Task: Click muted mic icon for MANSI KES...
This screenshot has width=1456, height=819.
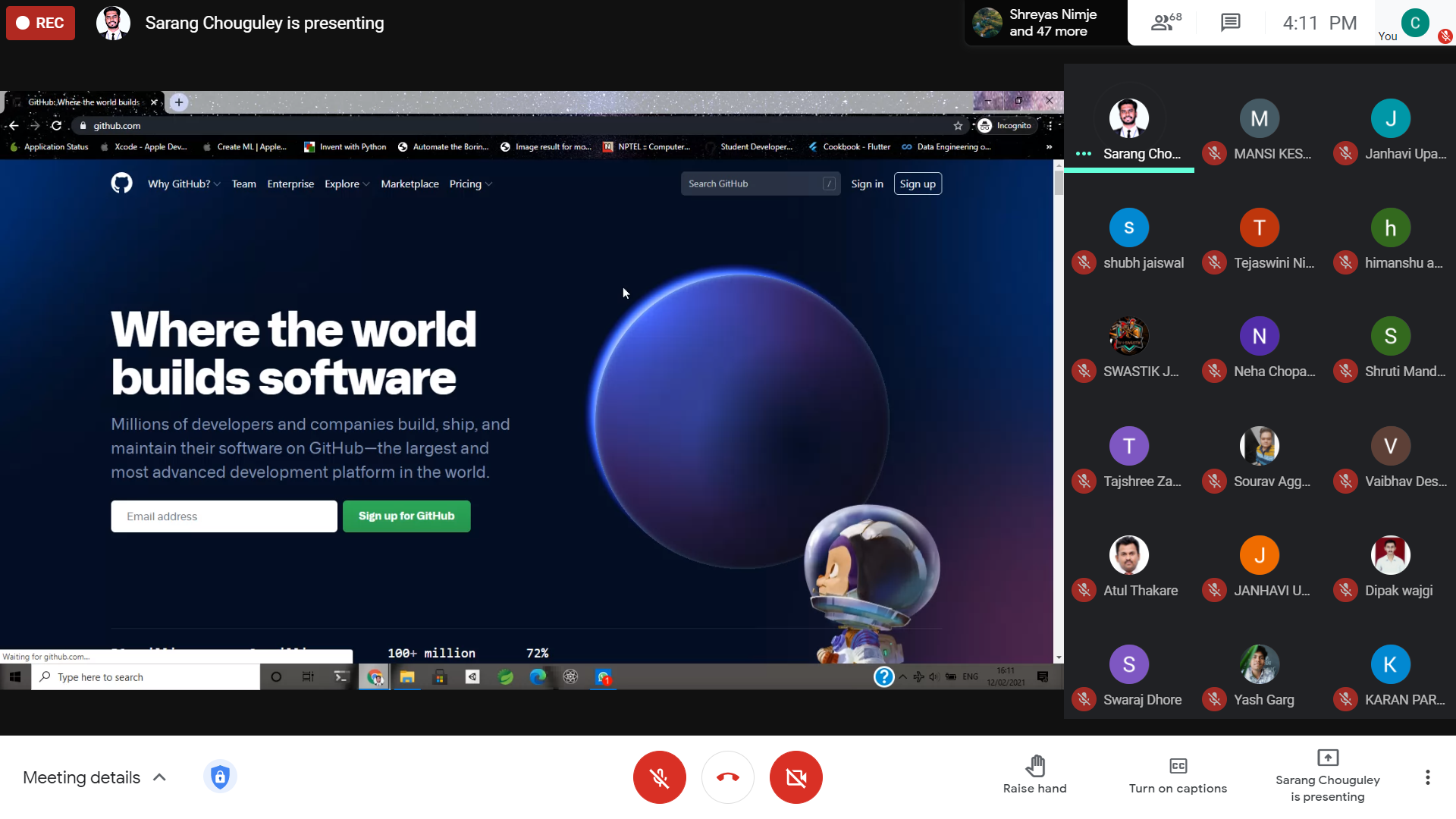Action: tap(1214, 153)
